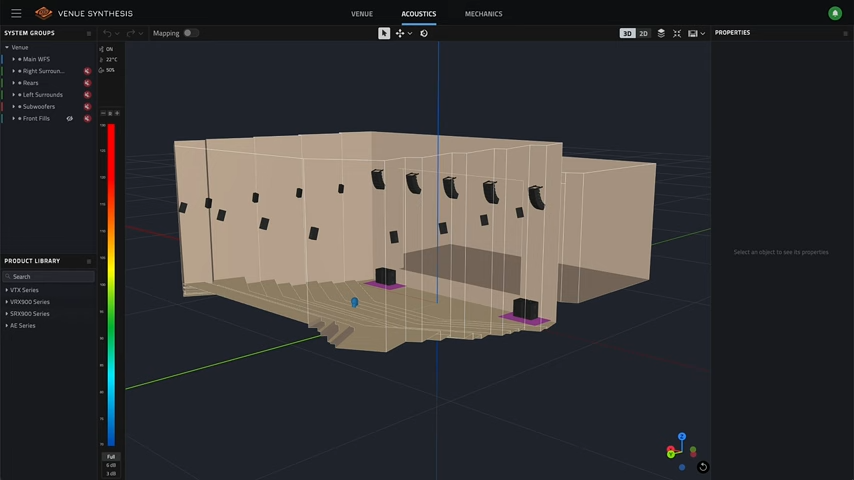Select the 6 dB scale range

[x=111, y=465]
